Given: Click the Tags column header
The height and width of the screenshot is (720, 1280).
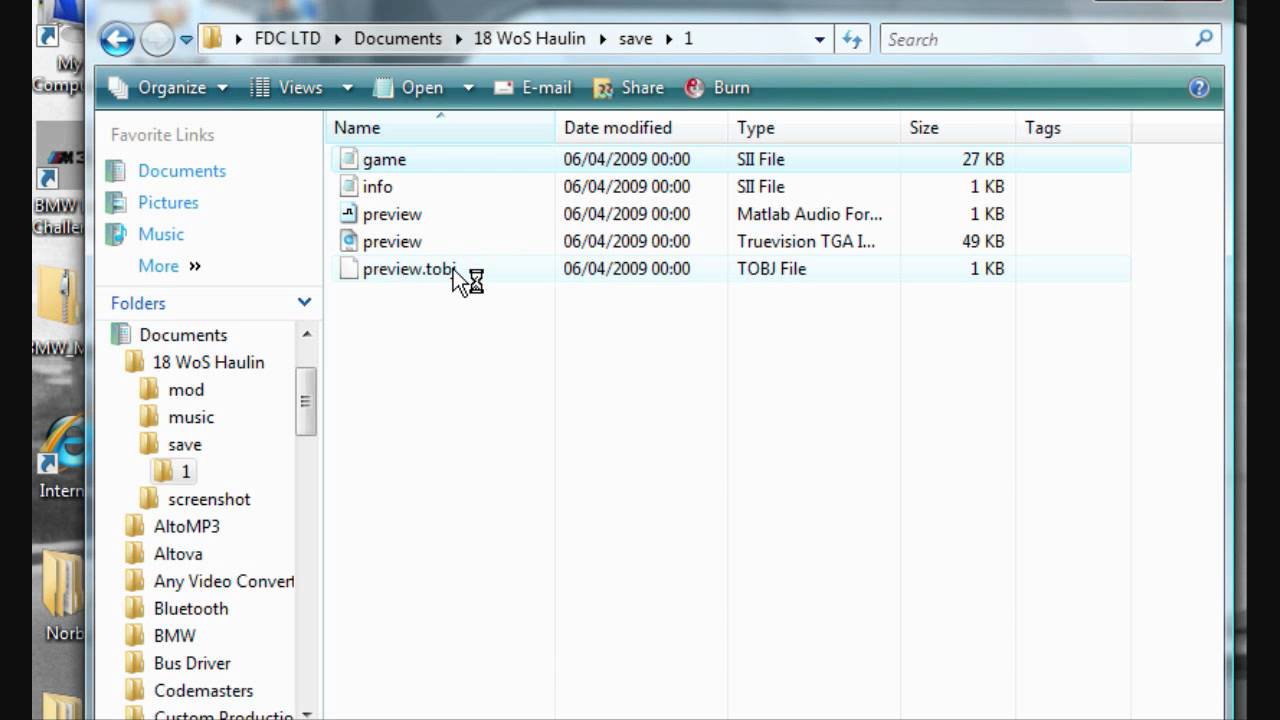Looking at the screenshot, I should 1074,128.
